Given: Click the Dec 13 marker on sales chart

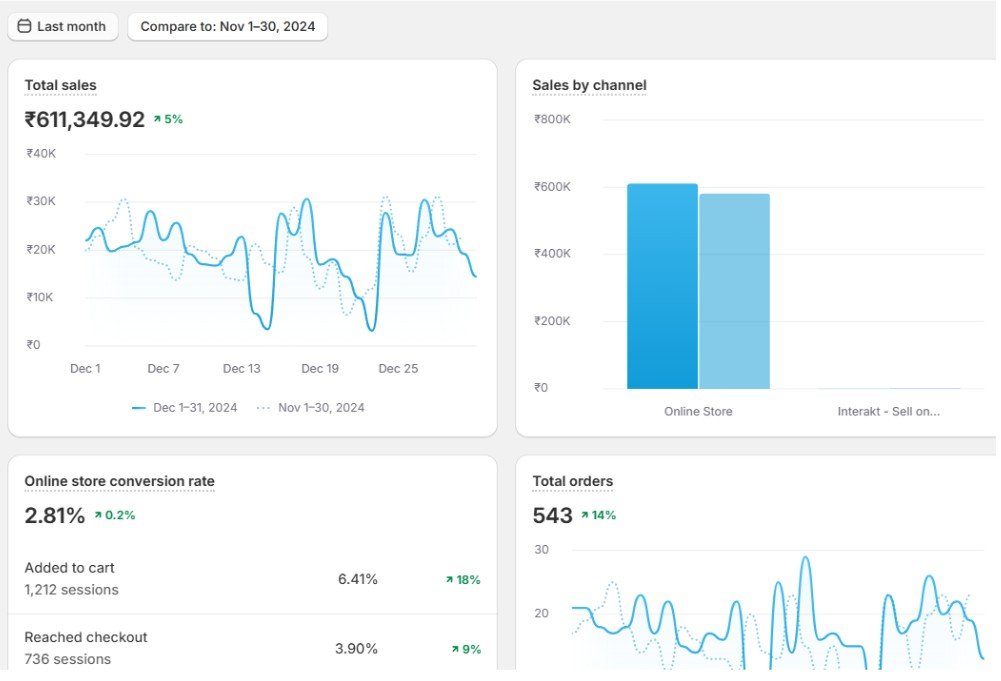Looking at the screenshot, I should pyautogui.click(x=241, y=368).
